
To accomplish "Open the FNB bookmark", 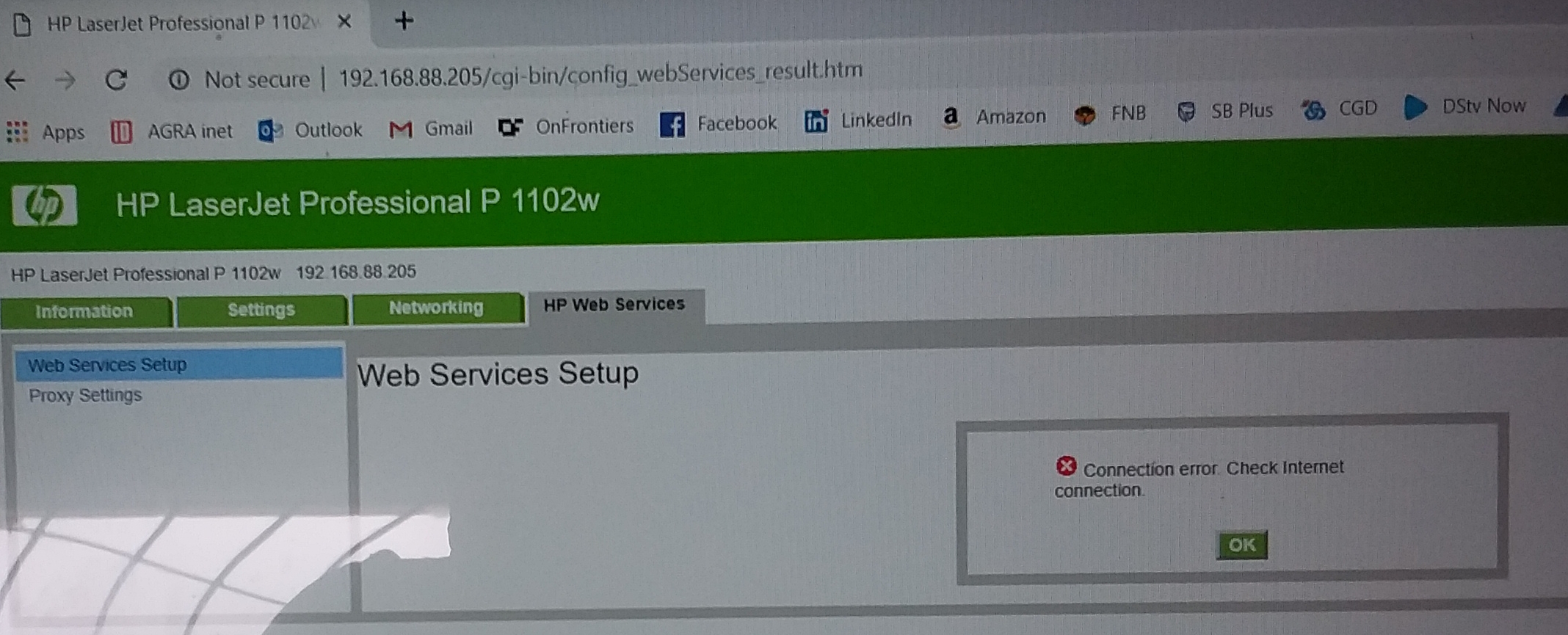I will (x=1109, y=114).
